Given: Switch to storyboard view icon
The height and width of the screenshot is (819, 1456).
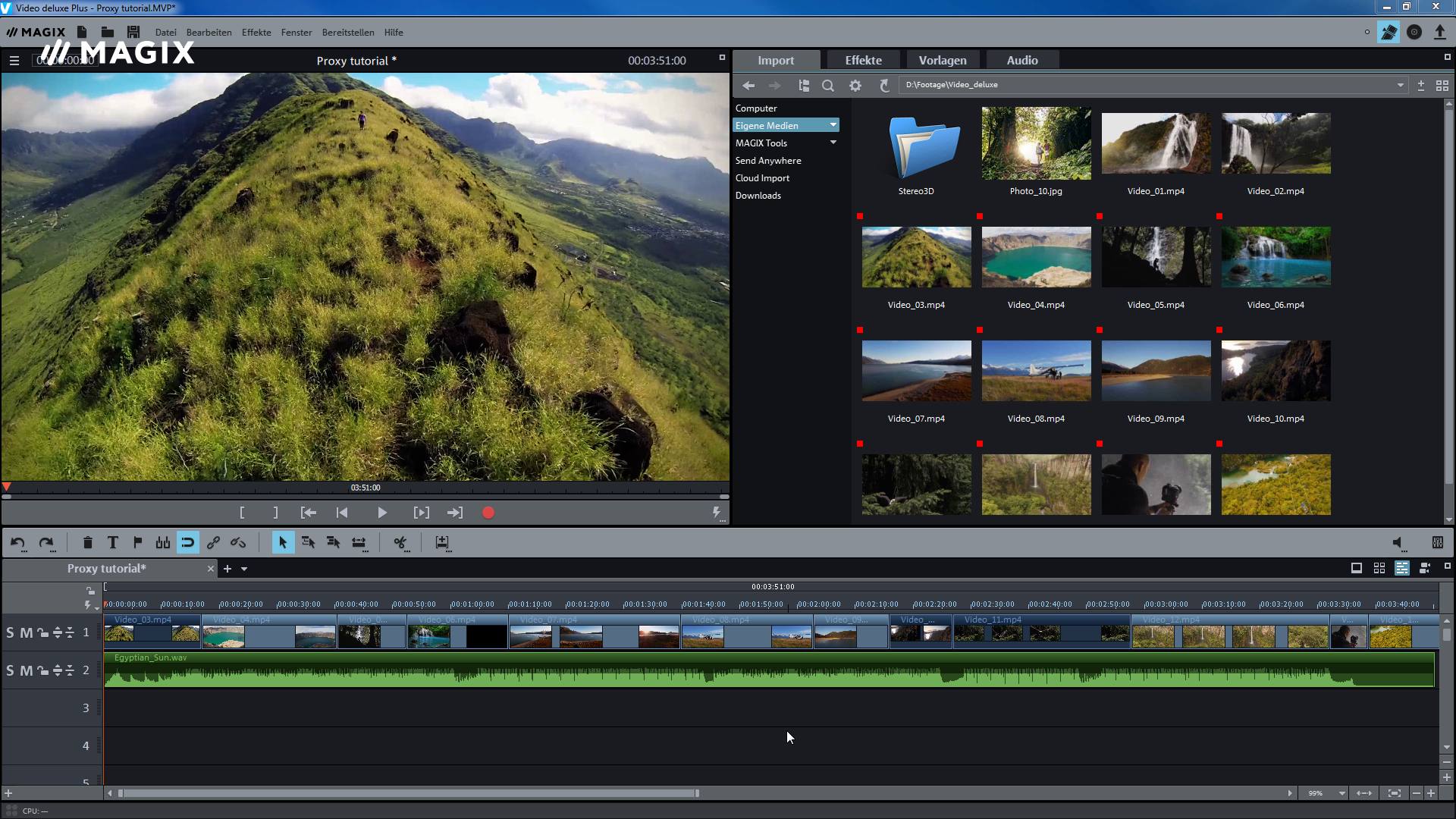Looking at the screenshot, I should coord(1357,568).
